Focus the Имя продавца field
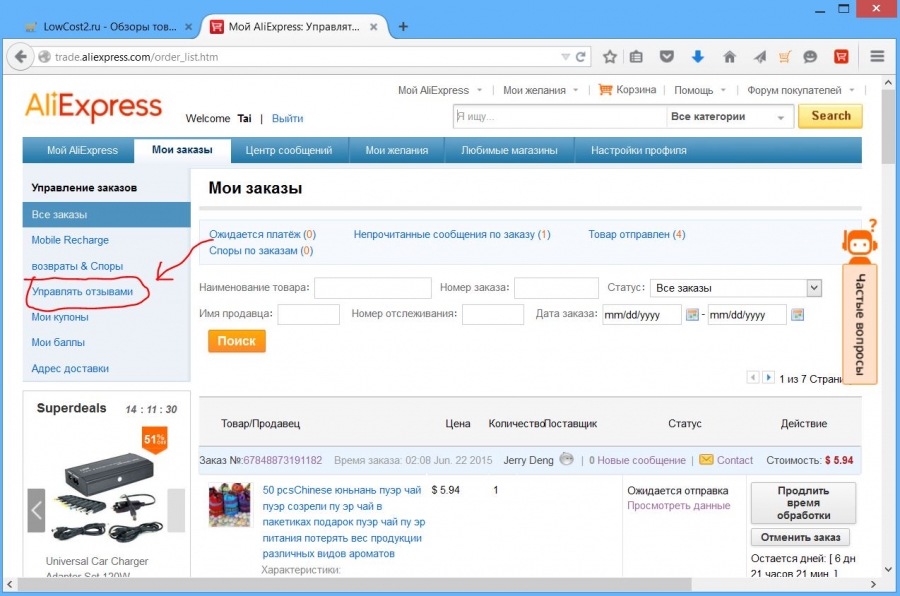Image resolution: width=900 pixels, height=596 pixels. tap(309, 314)
